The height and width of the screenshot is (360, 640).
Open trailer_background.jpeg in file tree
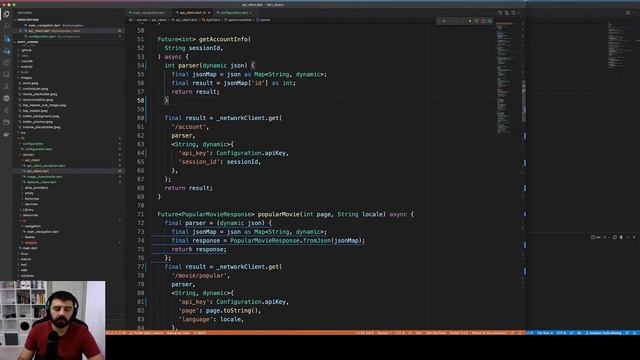41,116
